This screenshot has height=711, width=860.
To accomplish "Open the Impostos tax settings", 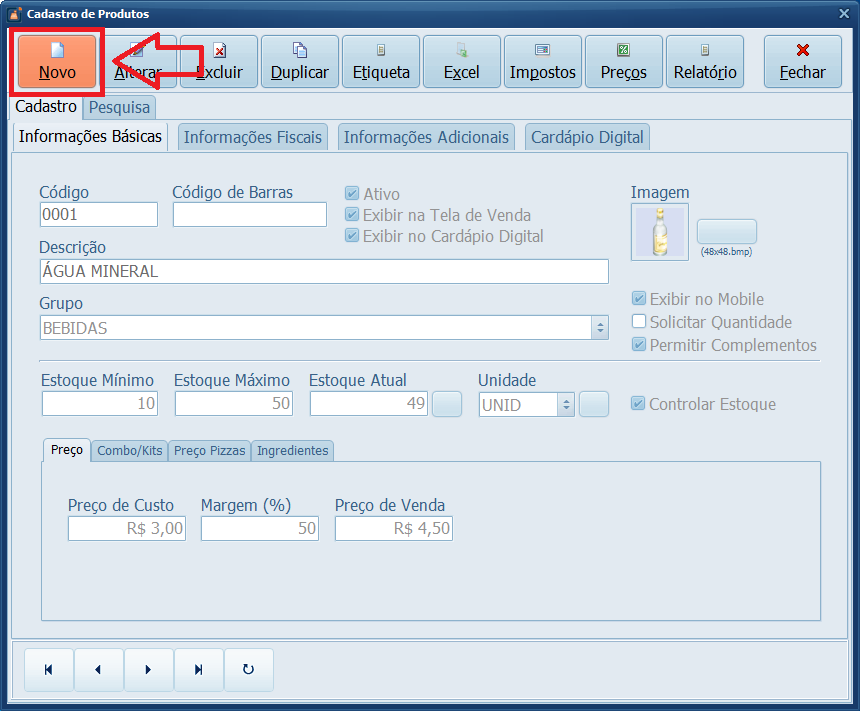I will (x=542, y=61).
